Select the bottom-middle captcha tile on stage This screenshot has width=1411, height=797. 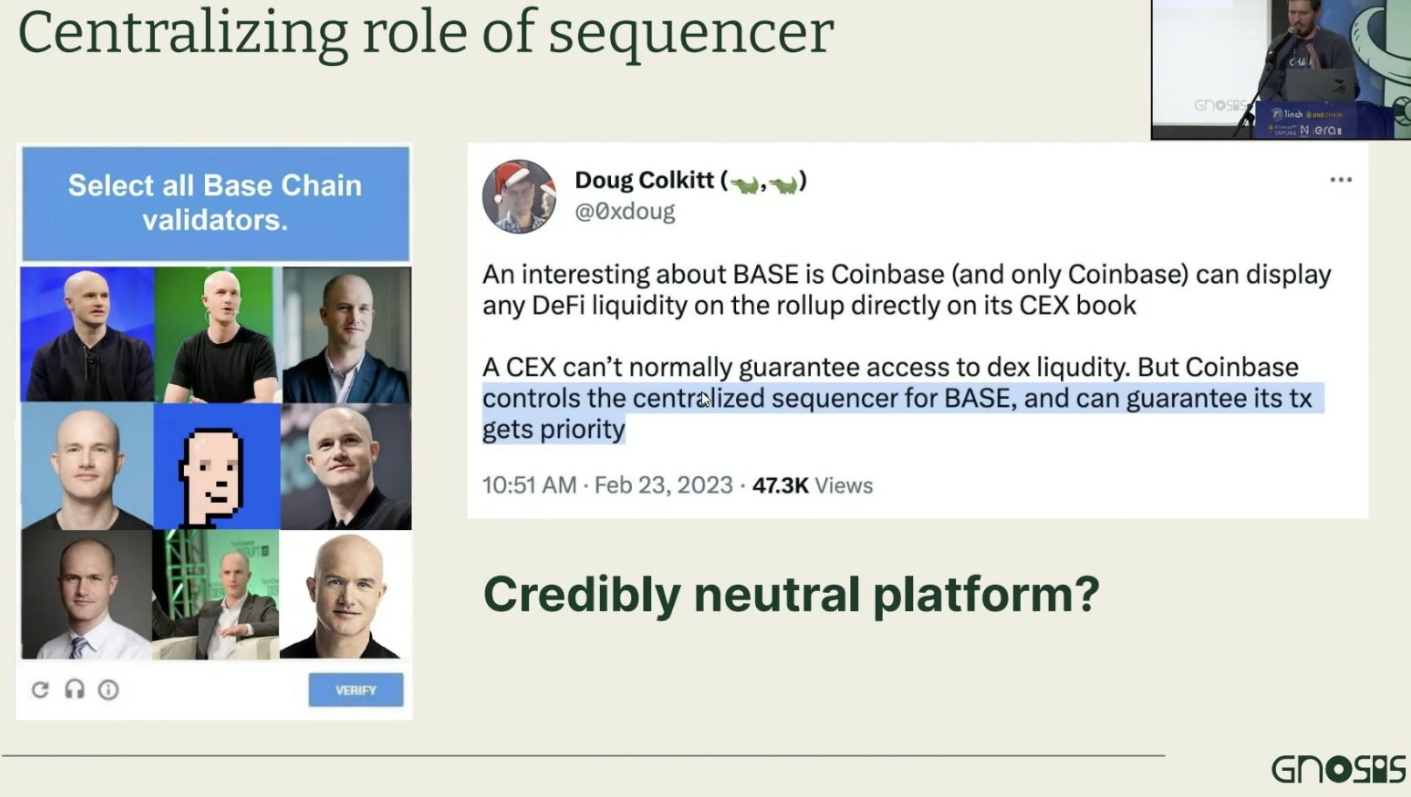[216, 594]
